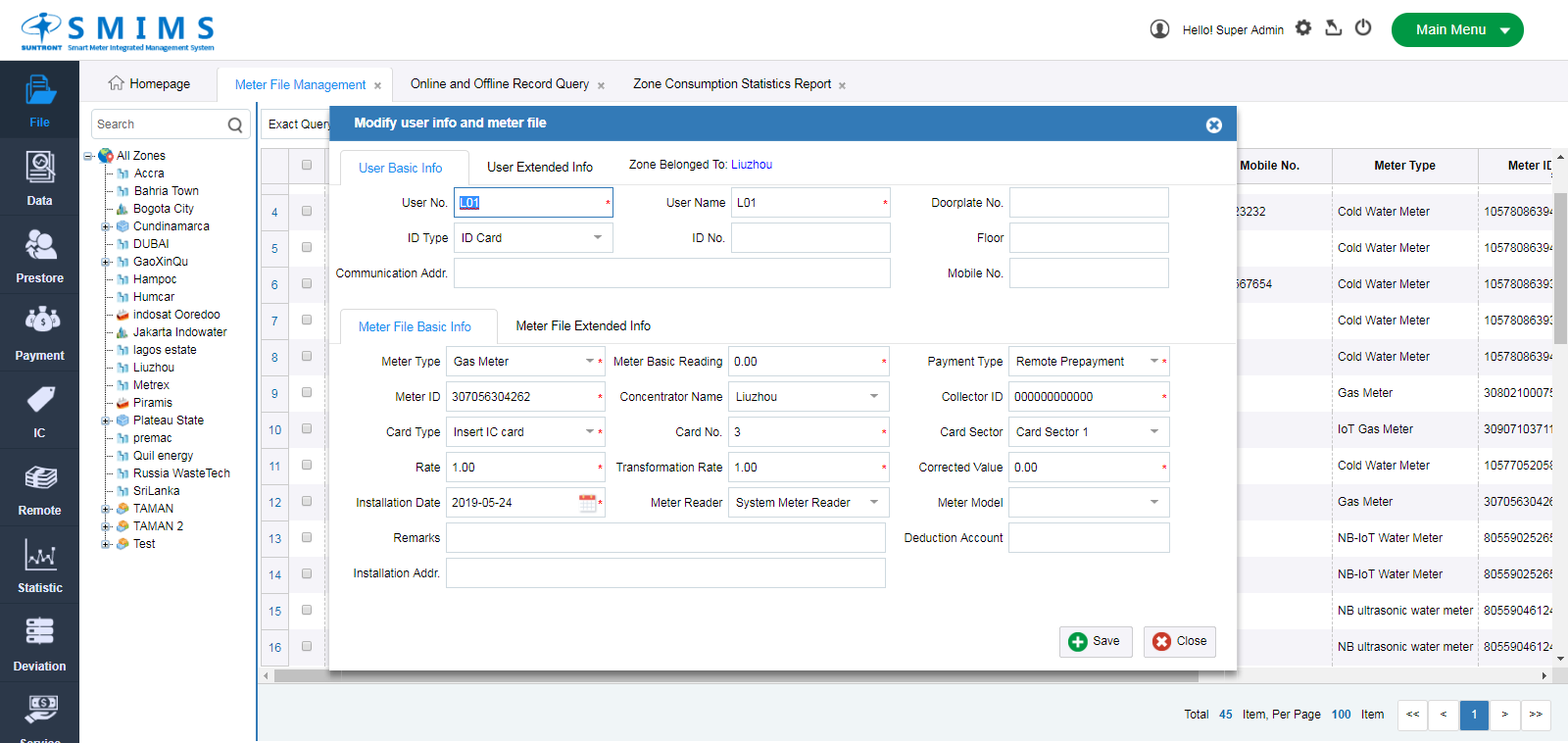
Task: Tick the checkbox in row 4
Action: 307,211
